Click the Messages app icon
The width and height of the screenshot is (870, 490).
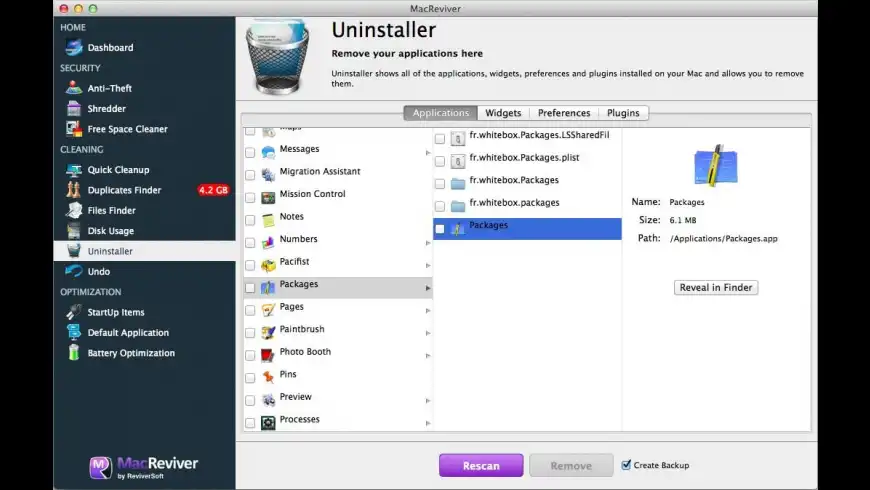tap(268, 153)
